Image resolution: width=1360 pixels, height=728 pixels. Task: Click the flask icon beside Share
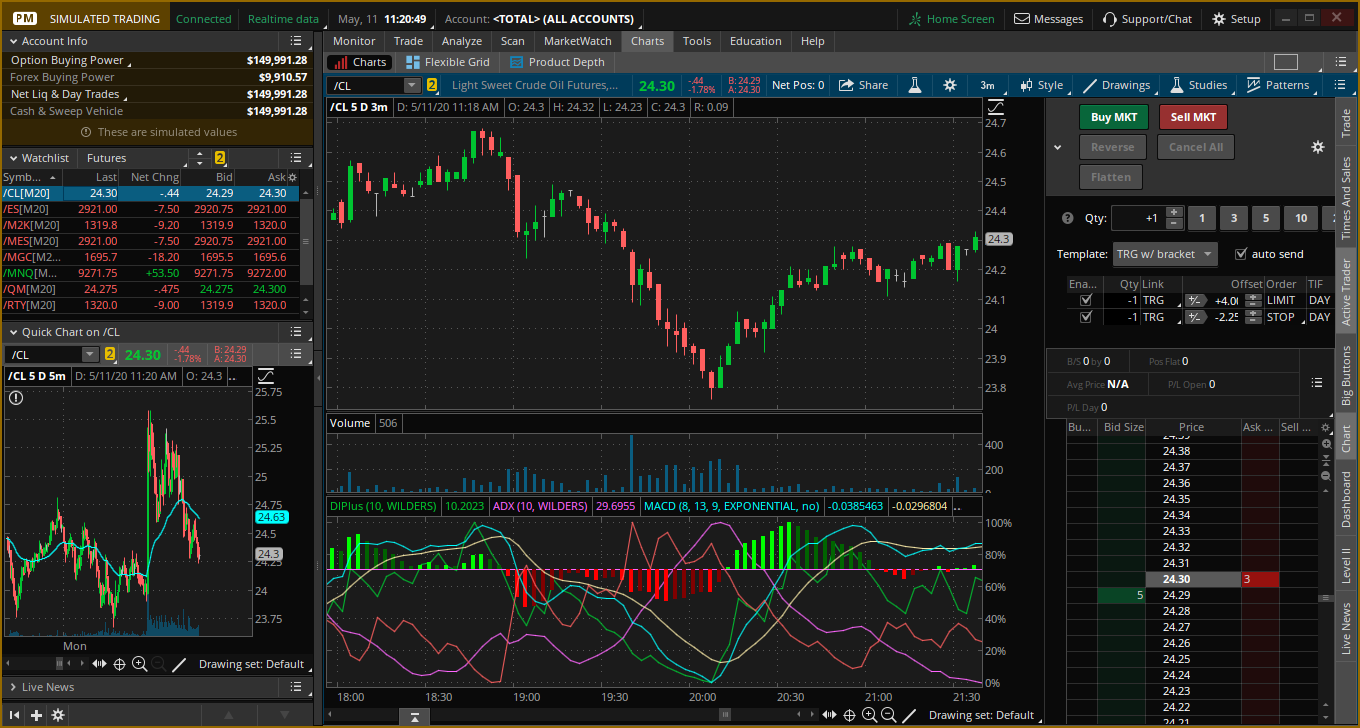914,85
